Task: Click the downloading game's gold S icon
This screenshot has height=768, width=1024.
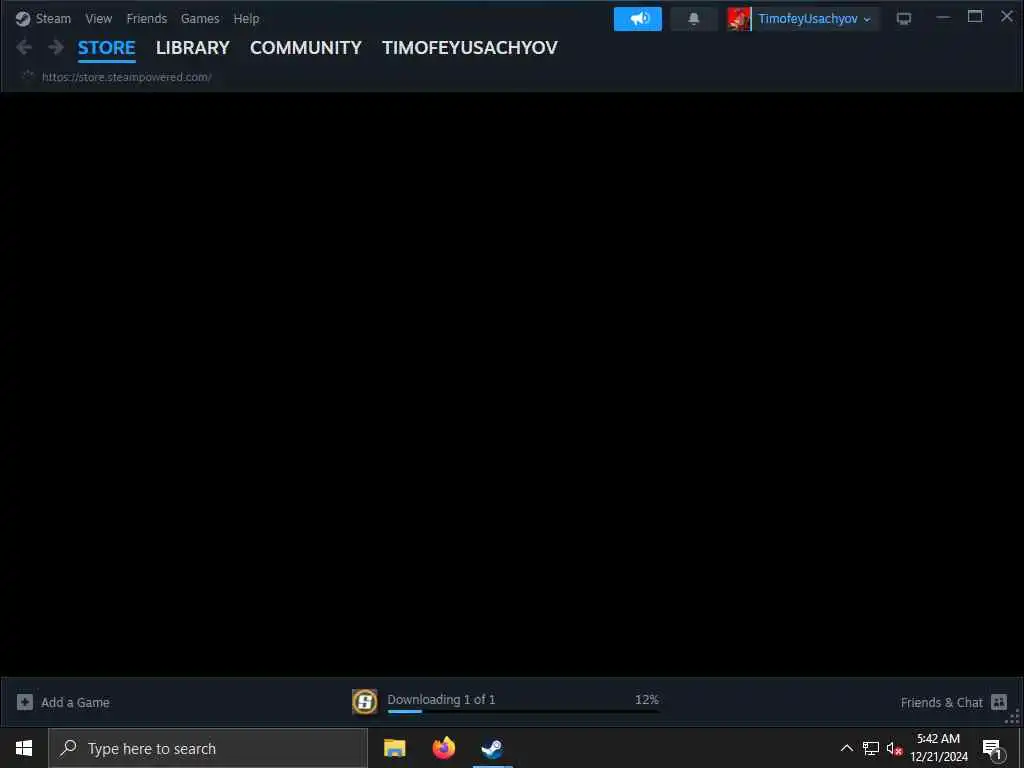Action: tap(364, 702)
